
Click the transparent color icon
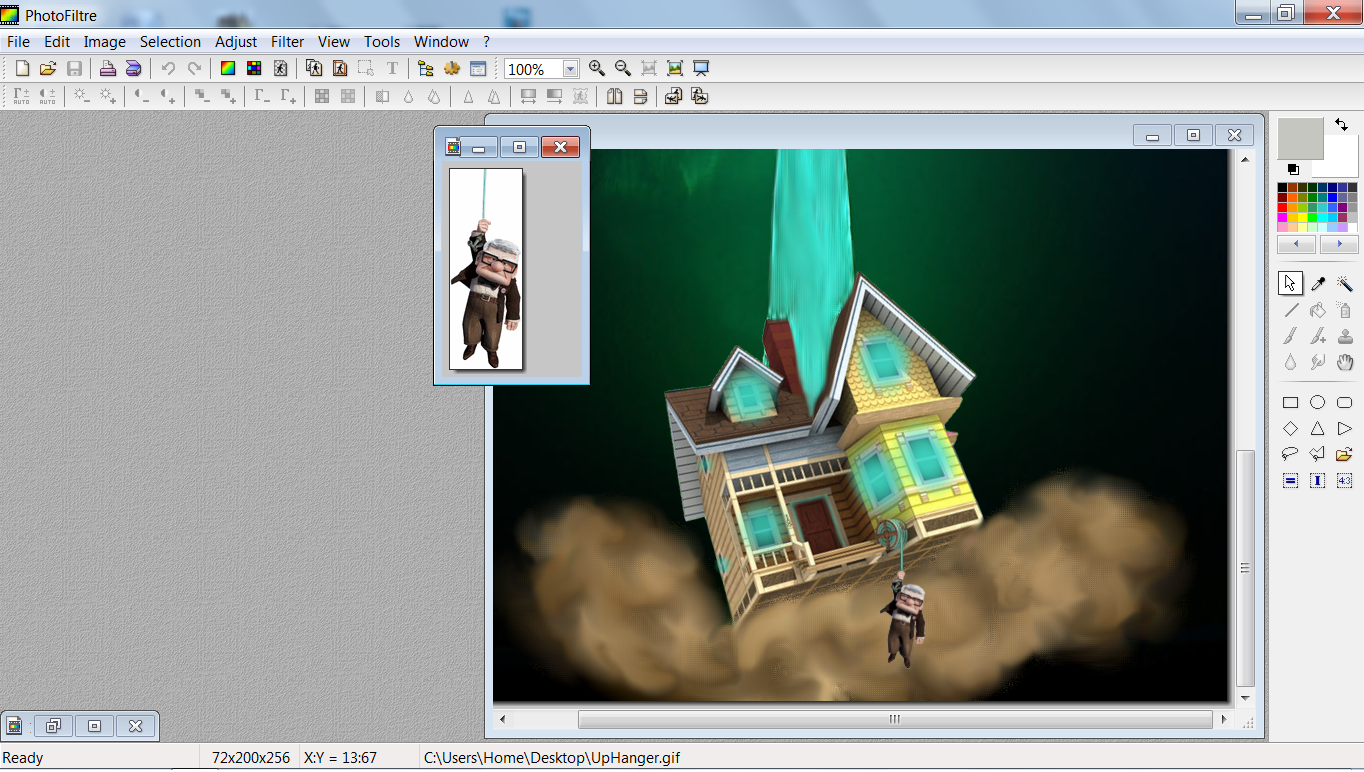click(280, 68)
